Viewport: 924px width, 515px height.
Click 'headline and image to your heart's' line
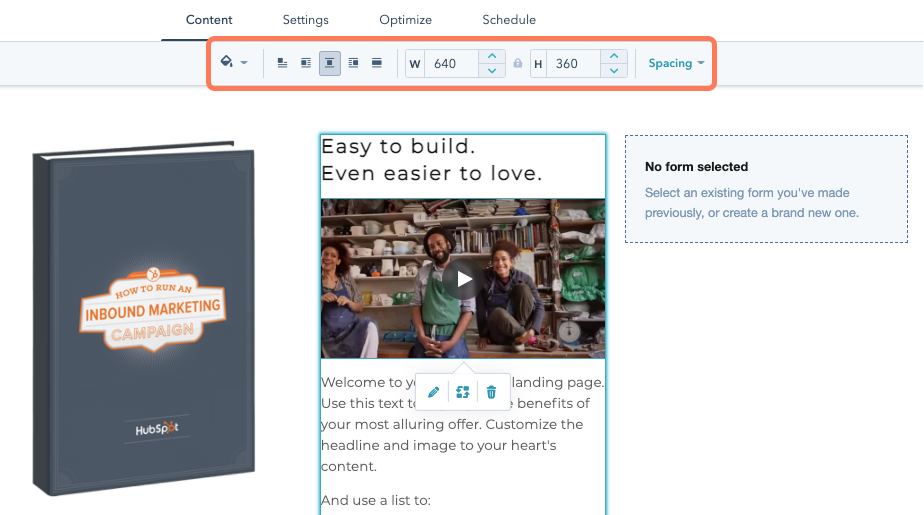coord(439,445)
